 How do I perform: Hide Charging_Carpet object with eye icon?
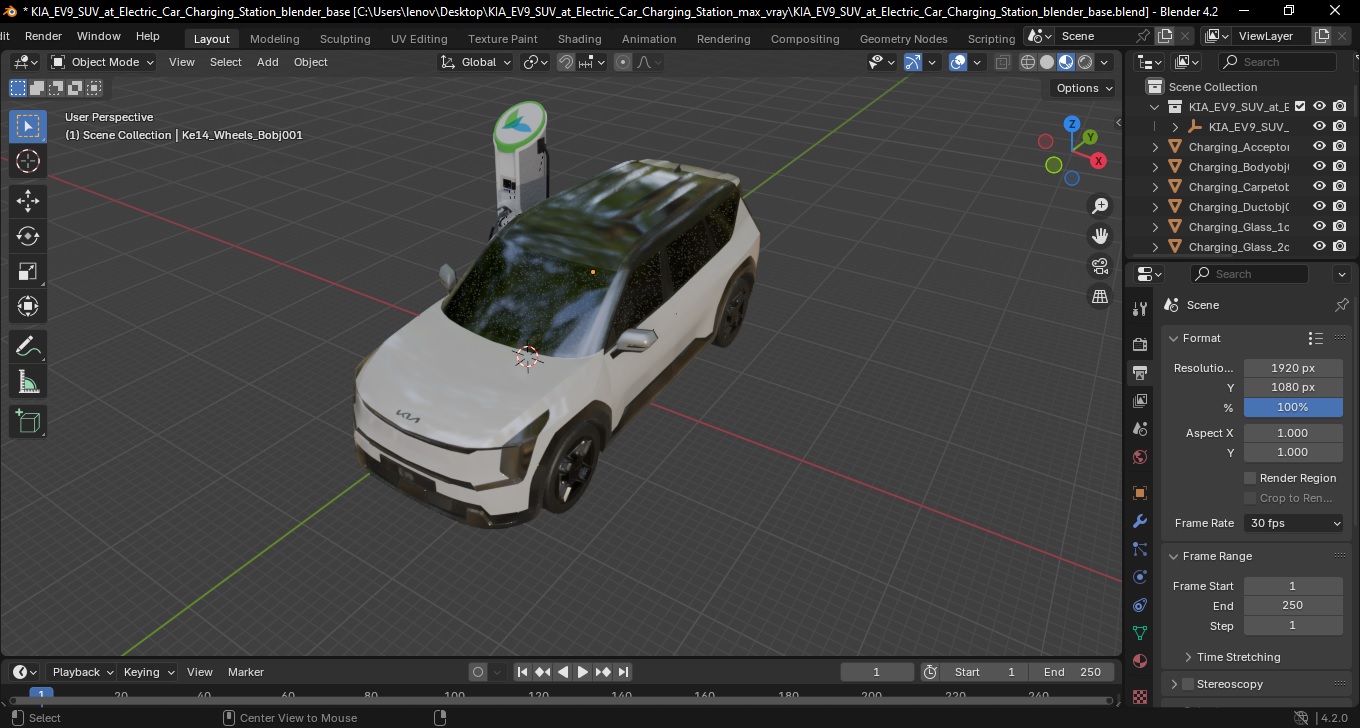click(1319, 187)
